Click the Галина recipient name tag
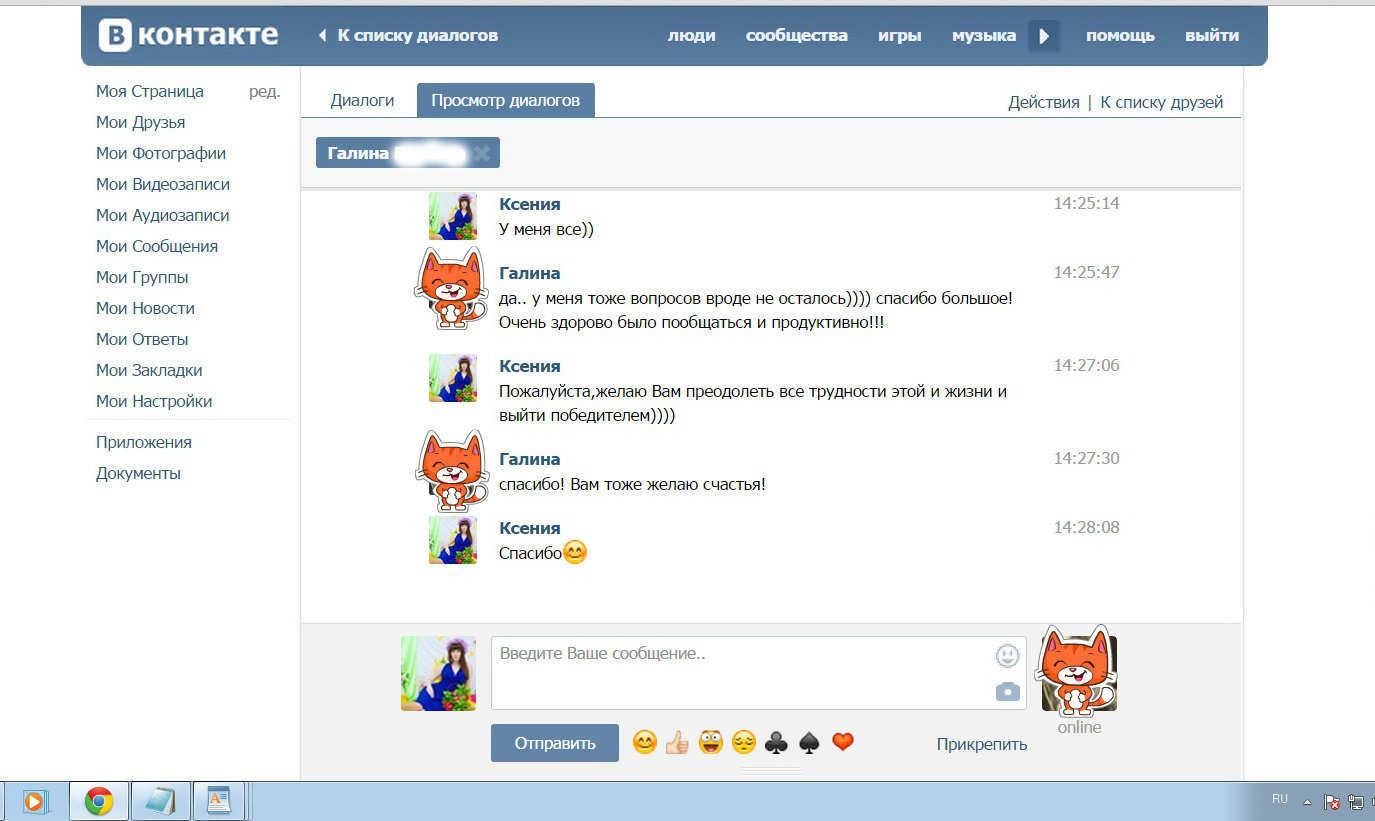This screenshot has height=821, width=1375. tap(408, 153)
